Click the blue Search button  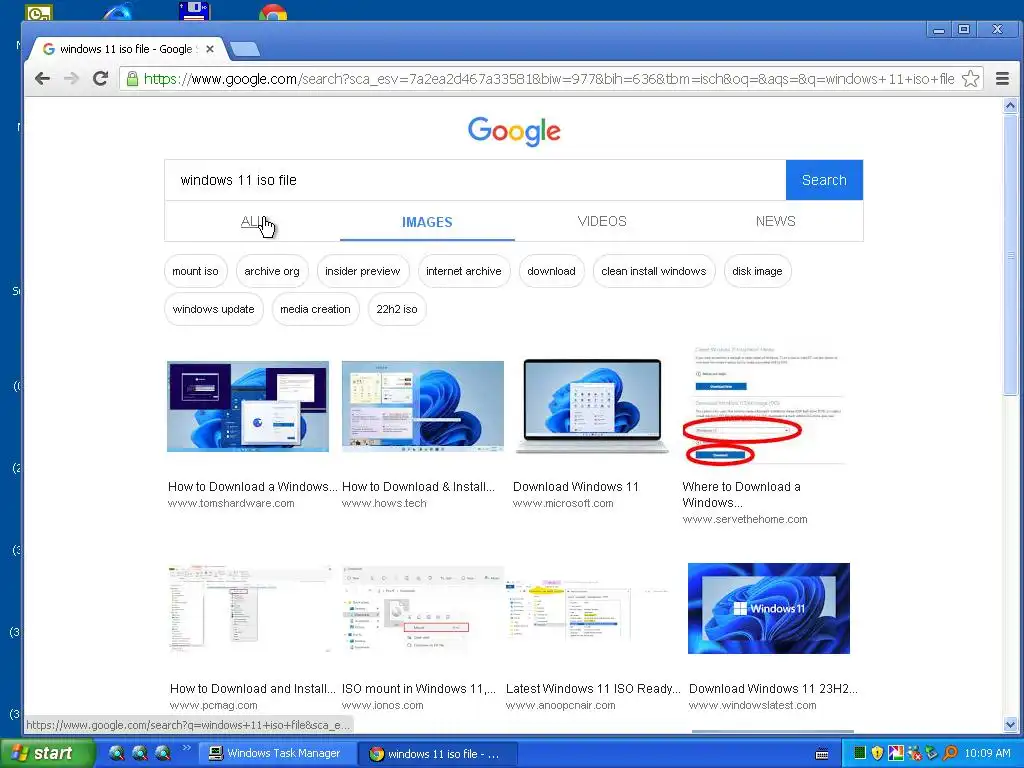(824, 180)
